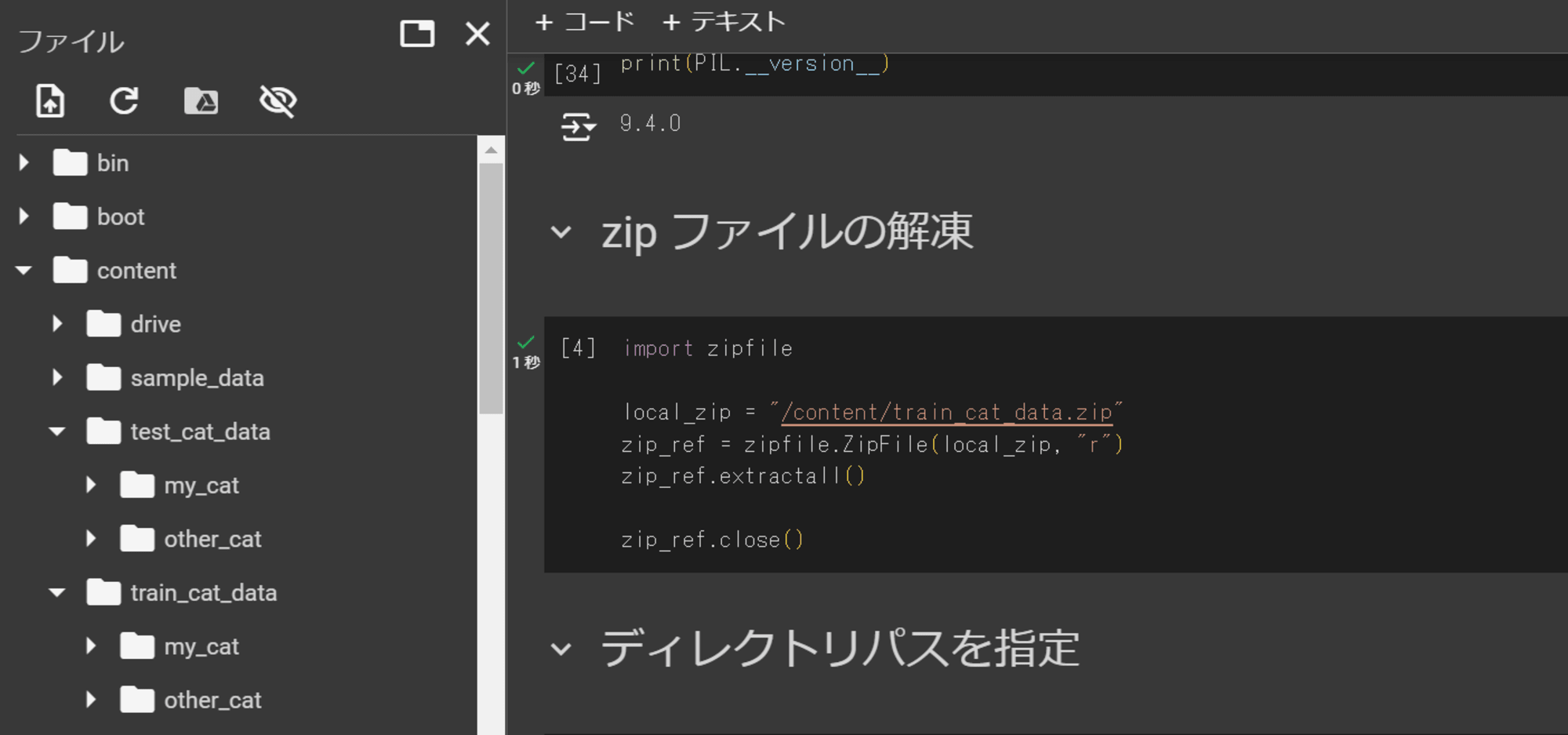Collapse the content folder arrow

click(24, 270)
